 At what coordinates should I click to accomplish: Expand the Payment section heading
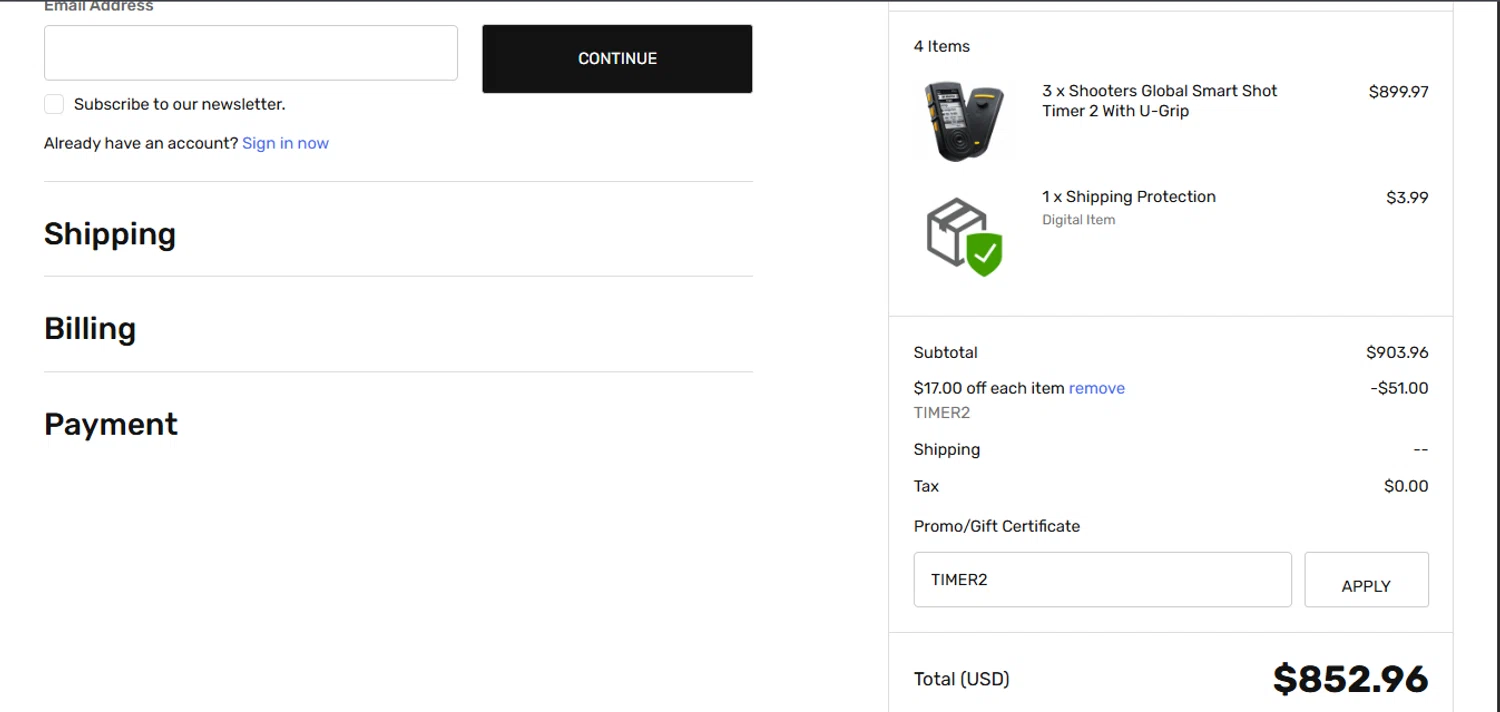coord(111,424)
